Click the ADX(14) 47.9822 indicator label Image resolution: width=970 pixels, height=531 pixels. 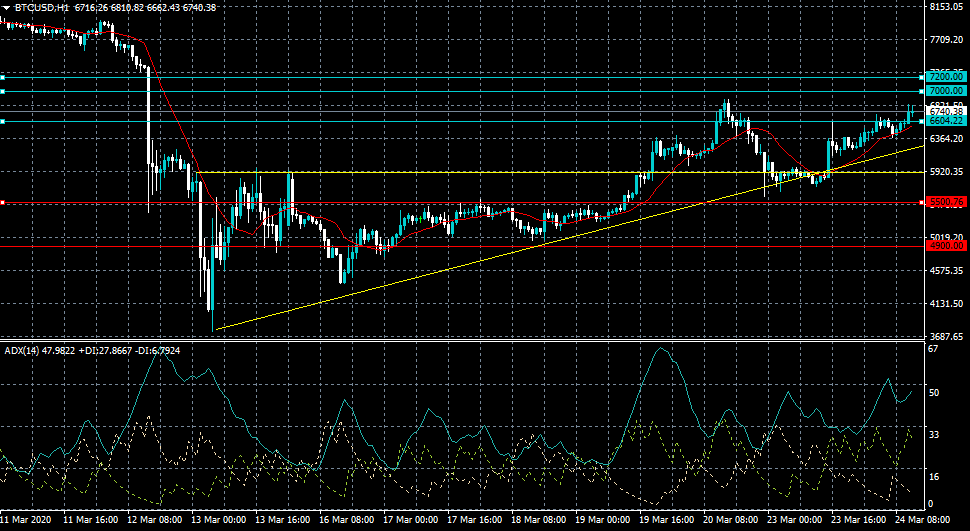[40, 351]
